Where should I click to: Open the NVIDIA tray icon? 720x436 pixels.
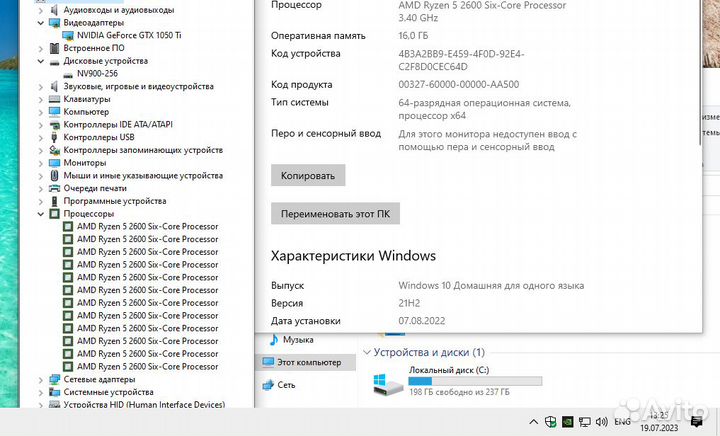(x=568, y=421)
